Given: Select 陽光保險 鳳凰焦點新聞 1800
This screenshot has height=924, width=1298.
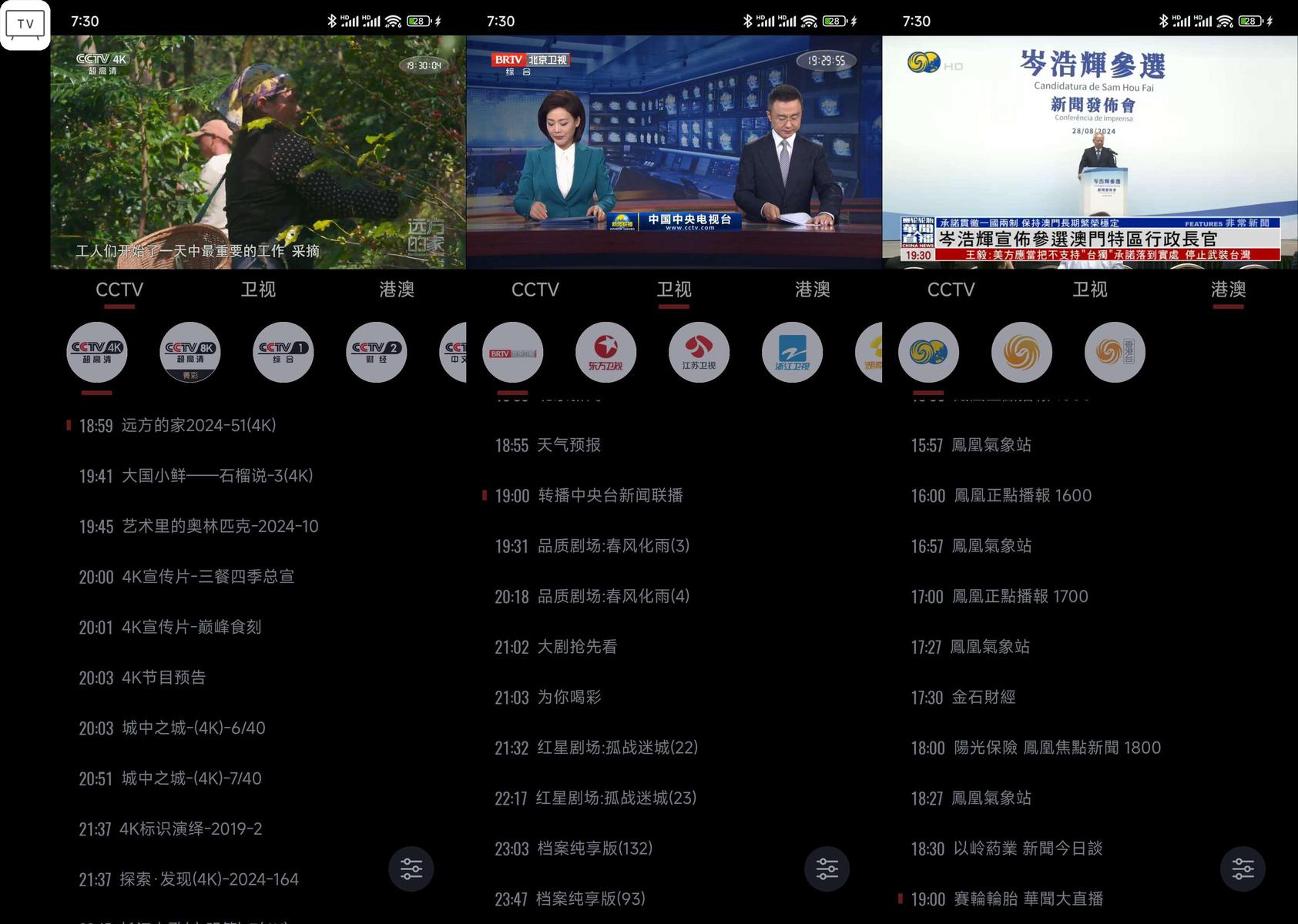Looking at the screenshot, I should (1036, 748).
